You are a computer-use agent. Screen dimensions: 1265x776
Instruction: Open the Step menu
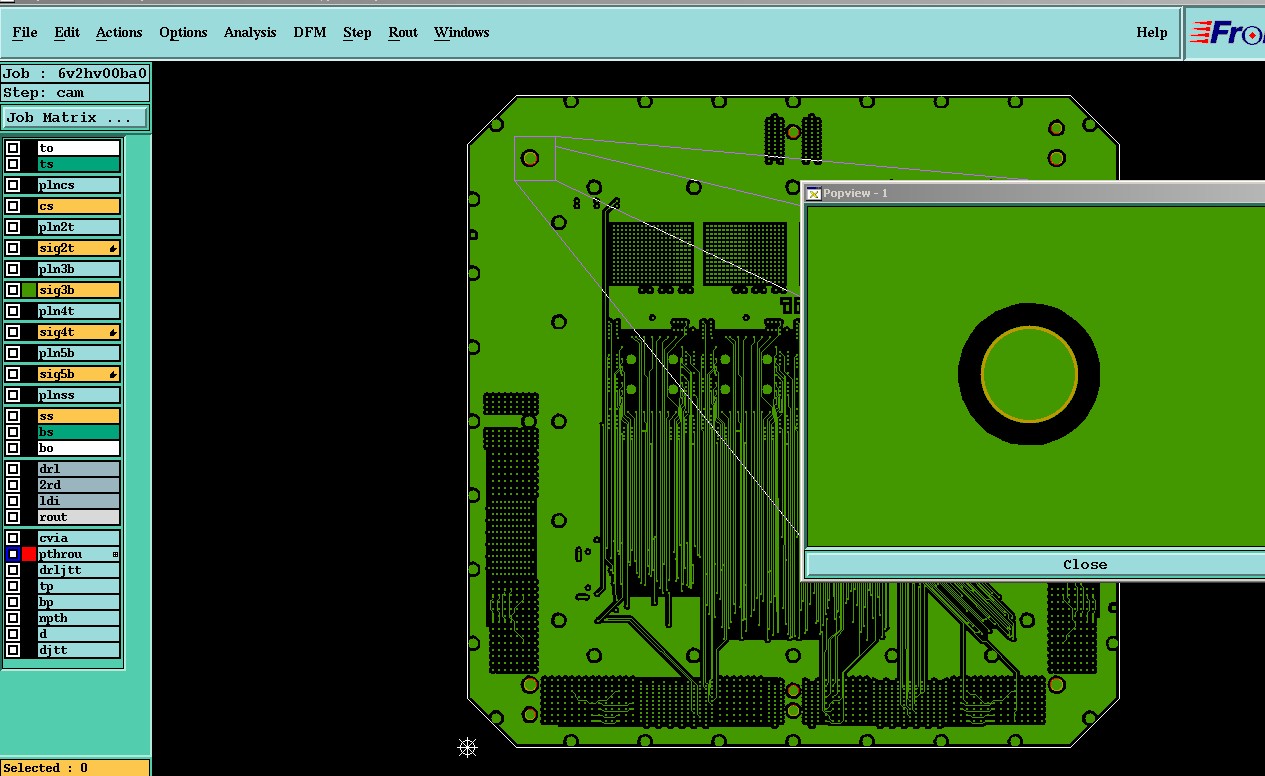point(357,33)
